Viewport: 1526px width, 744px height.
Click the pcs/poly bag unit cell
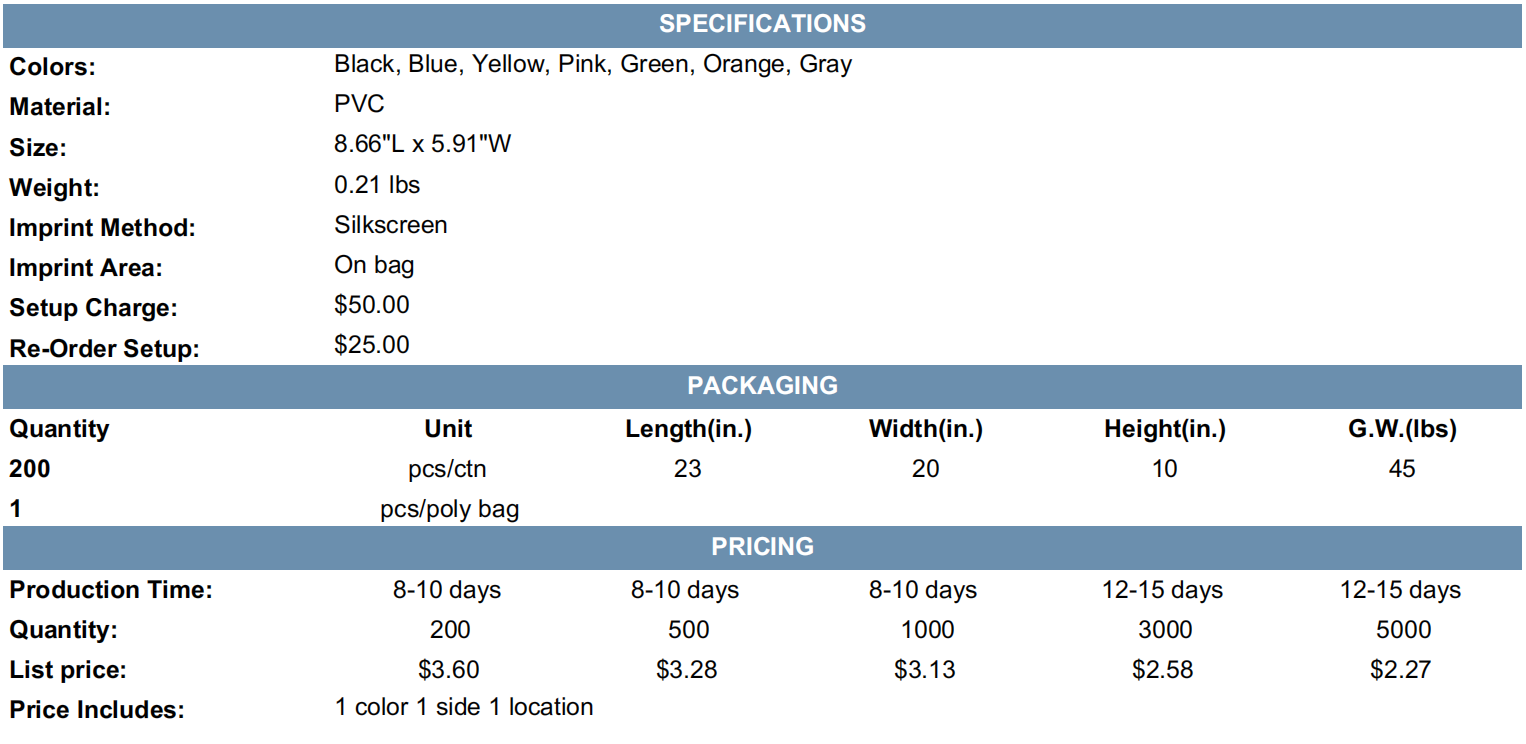[449, 510]
